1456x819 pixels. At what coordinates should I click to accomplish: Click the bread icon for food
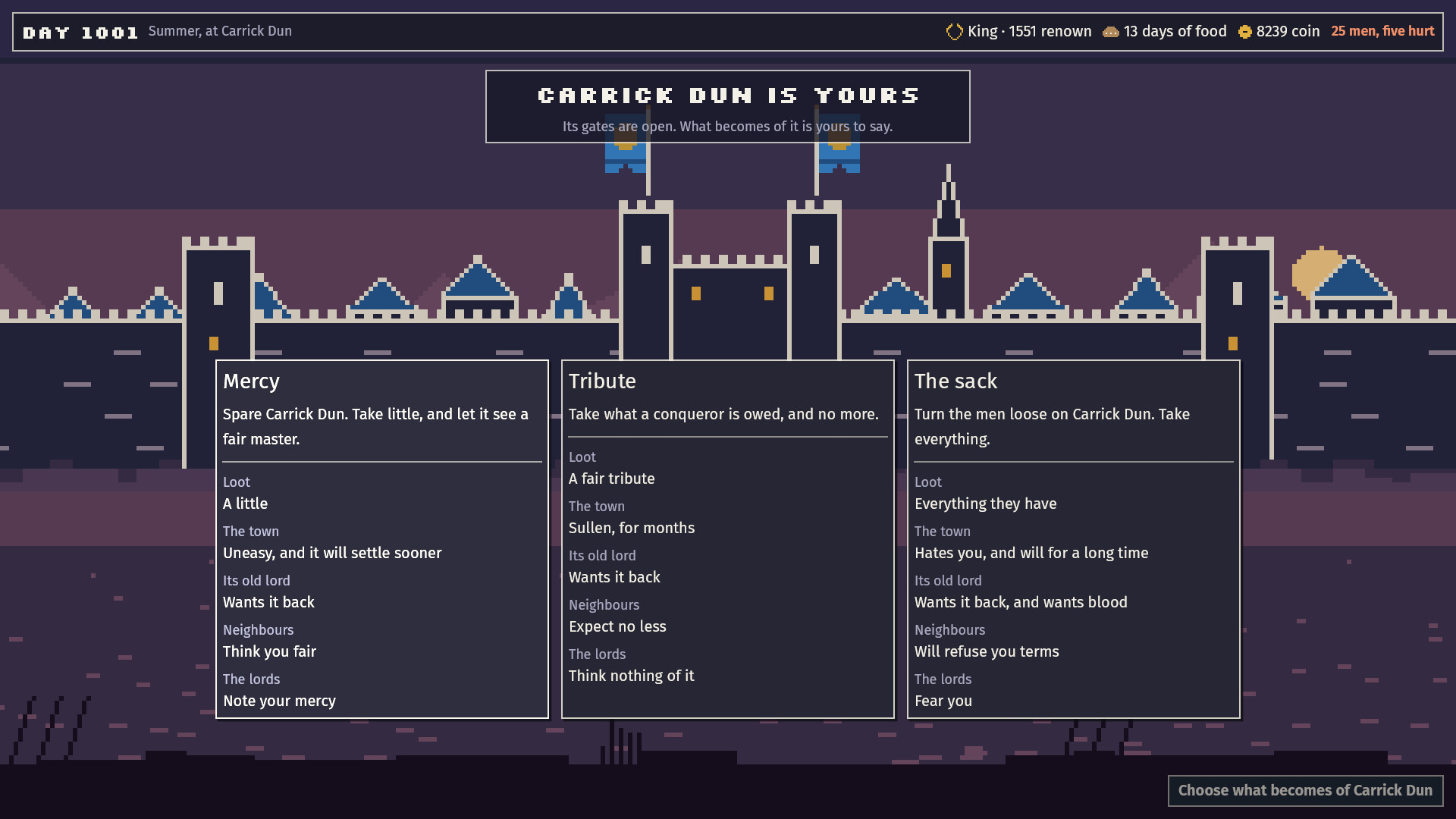(x=1111, y=32)
